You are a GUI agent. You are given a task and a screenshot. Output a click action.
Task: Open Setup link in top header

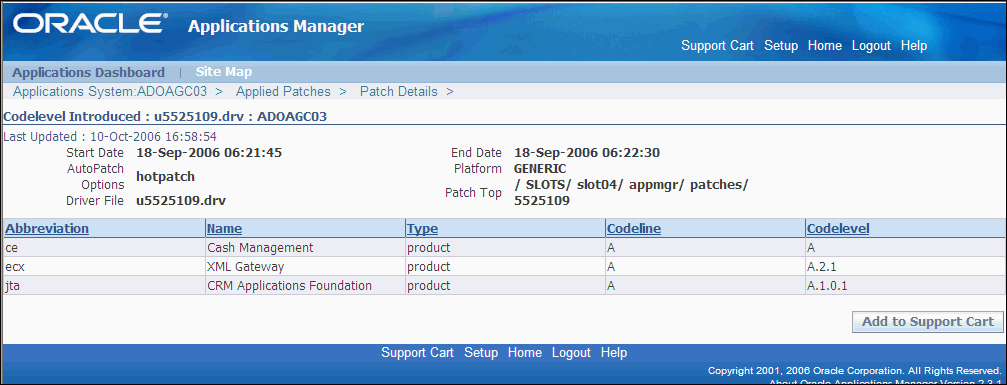pos(781,46)
